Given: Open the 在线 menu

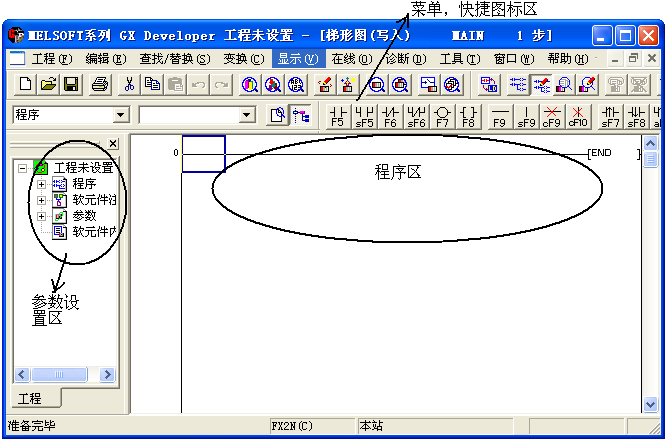Looking at the screenshot, I should pos(349,59).
